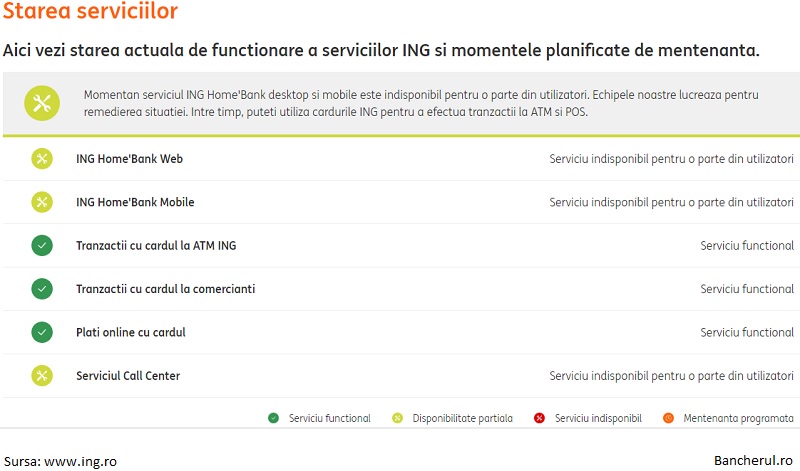Click the red legend icon for Serviciu indisponibil
The width and height of the screenshot is (800, 471).
click(x=539, y=418)
